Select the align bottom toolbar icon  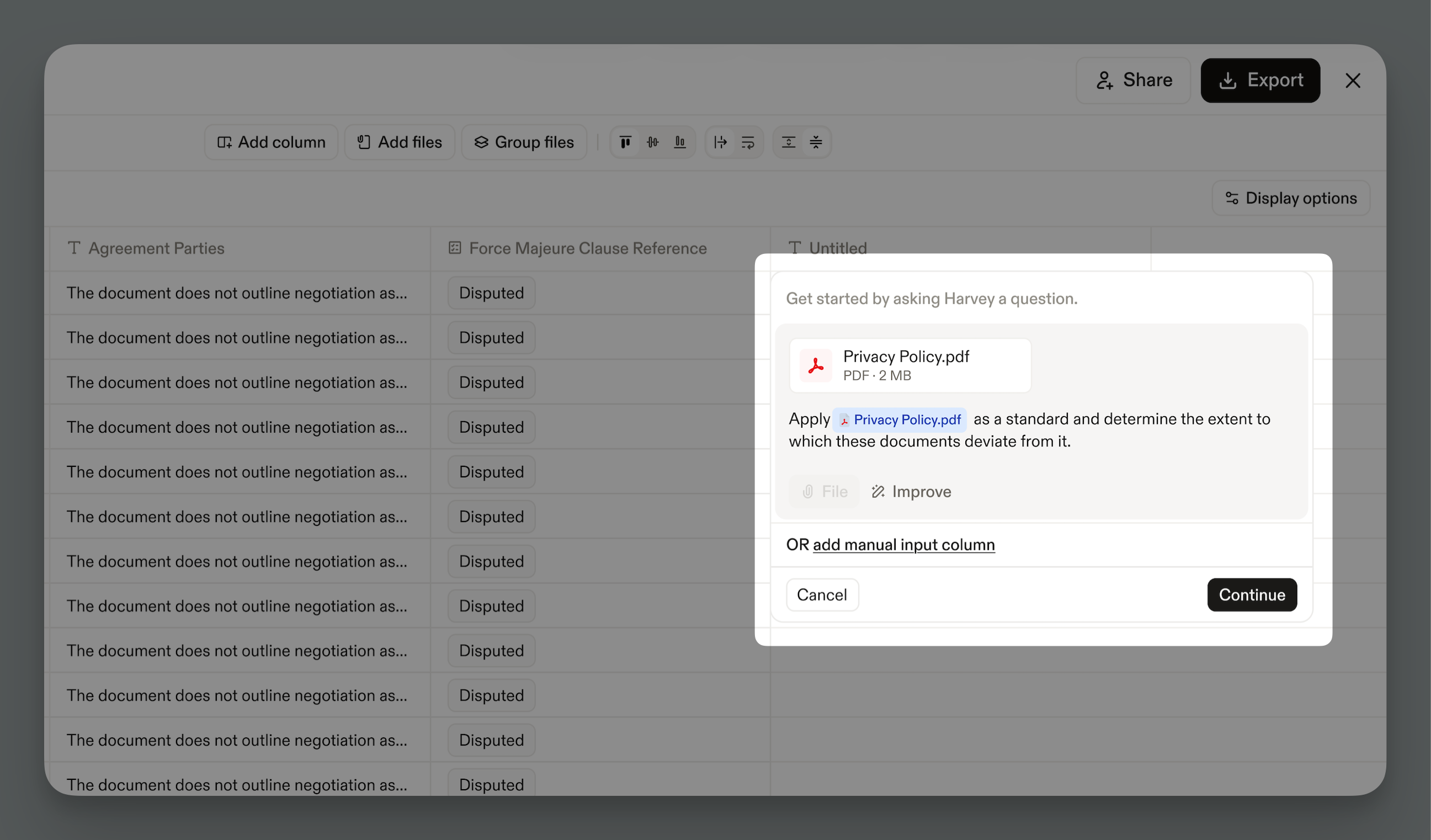tap(680, 142)
